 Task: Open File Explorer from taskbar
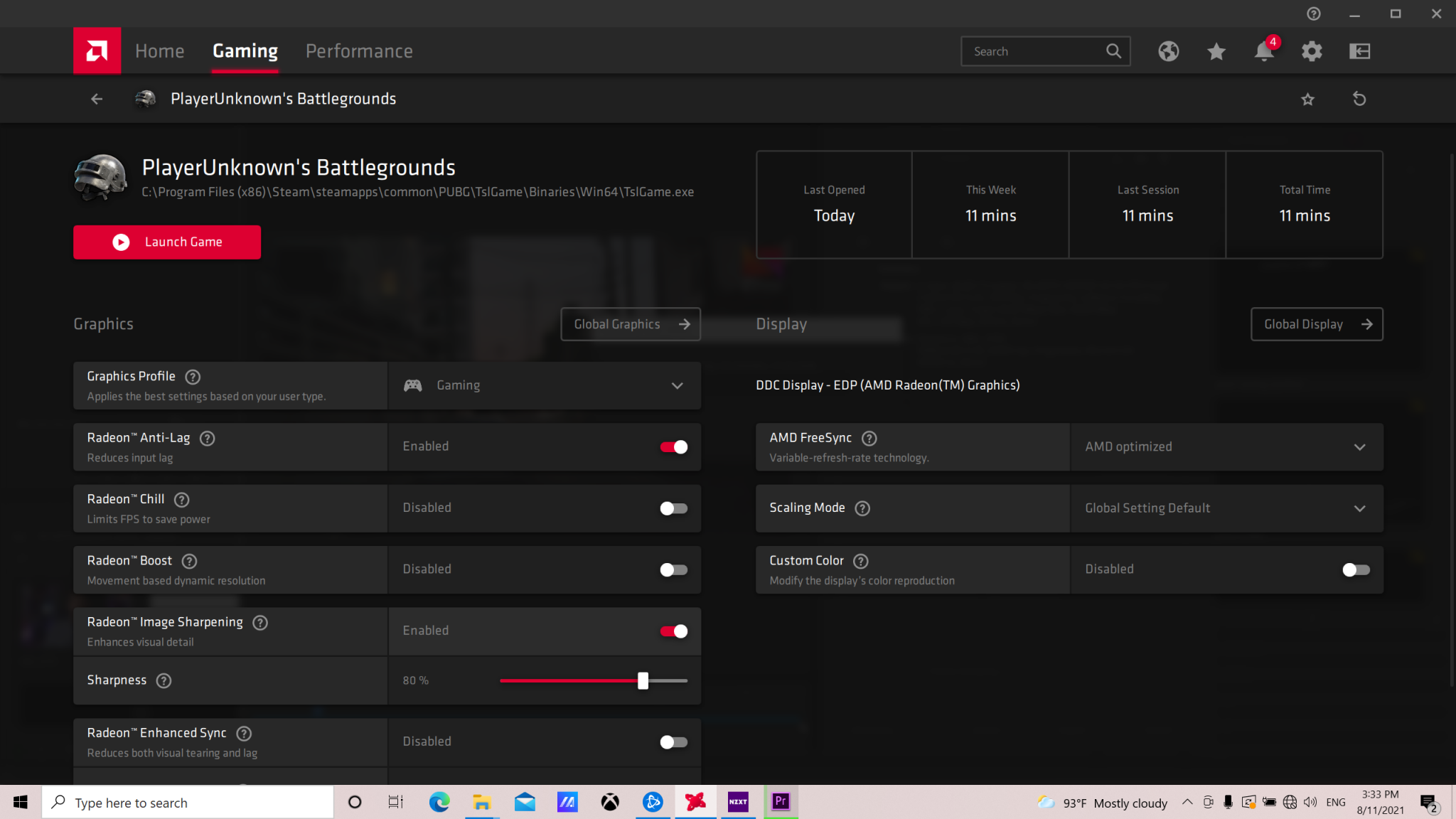pyautogui.click(x=482, y=803)
